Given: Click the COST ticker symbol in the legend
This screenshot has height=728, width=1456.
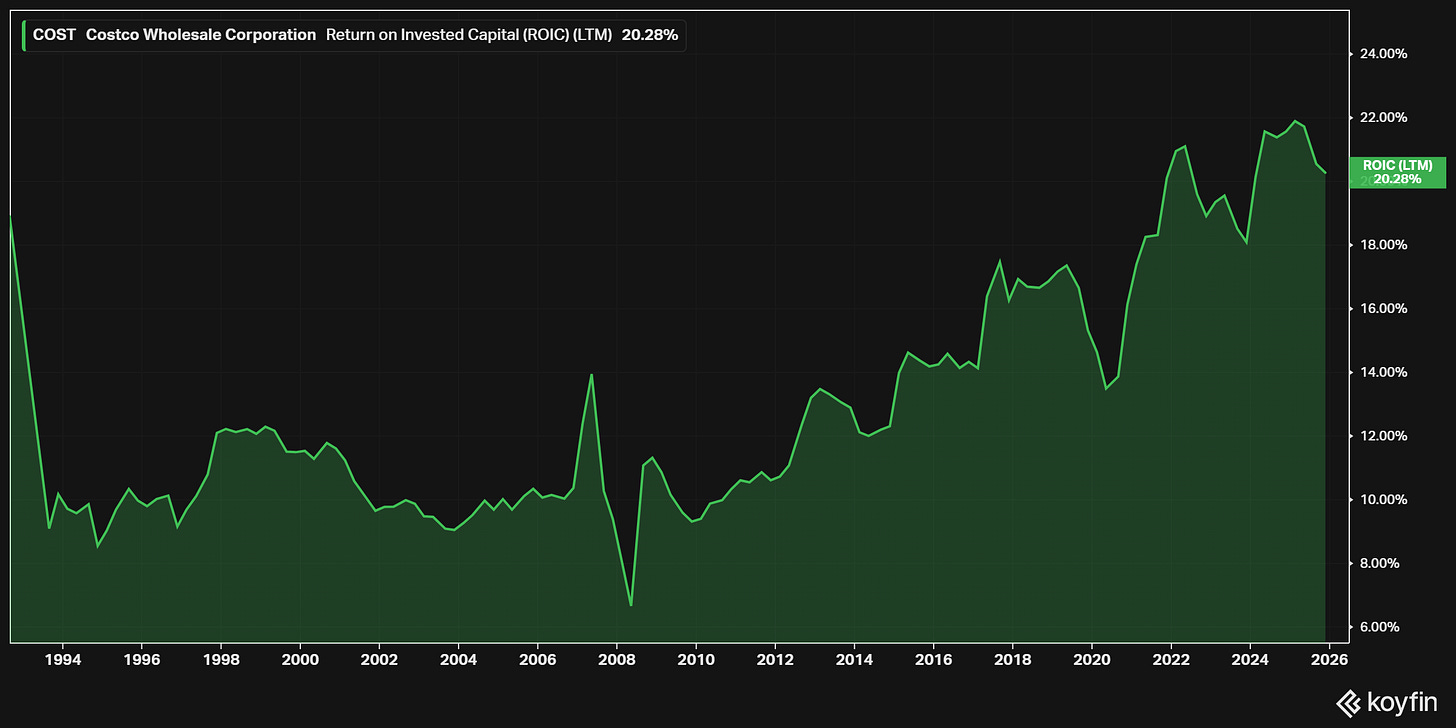Looking at the screenshot, I should tap(54, 35).
